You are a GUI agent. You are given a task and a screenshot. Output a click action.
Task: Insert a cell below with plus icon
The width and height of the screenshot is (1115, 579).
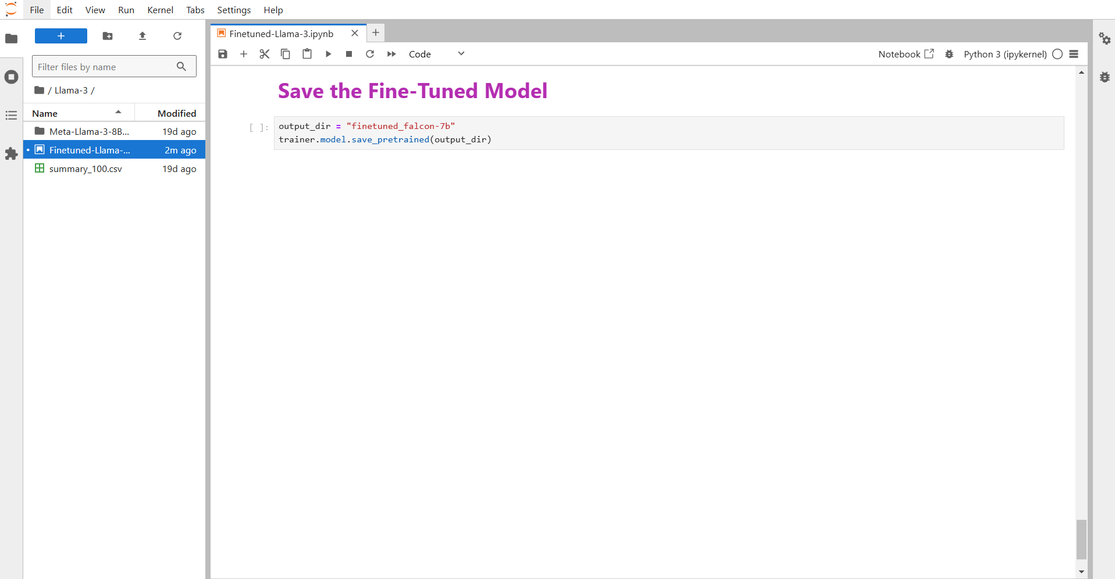click(x=243, y=54)
